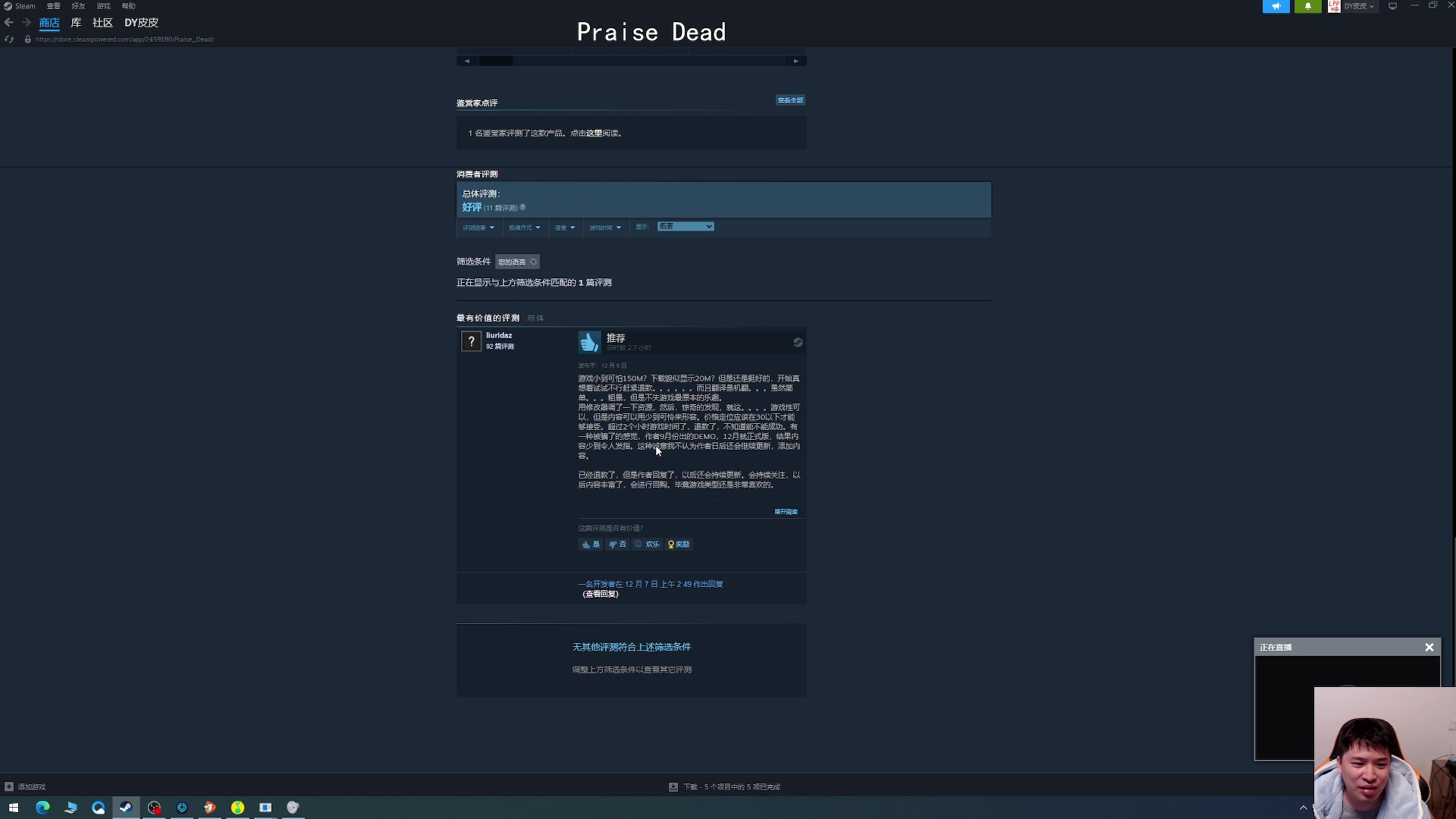
Task: Open the Steam menu
Action: 25,6
